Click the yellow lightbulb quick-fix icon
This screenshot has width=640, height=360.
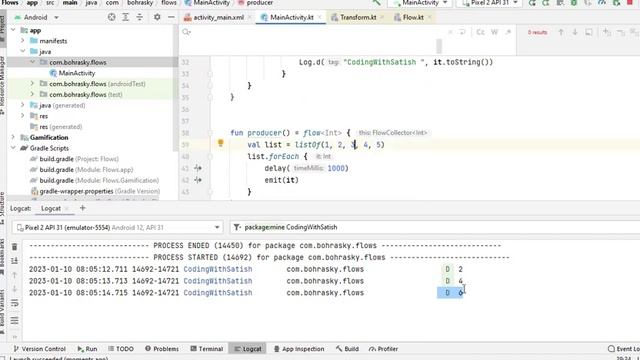click(220, 143)
